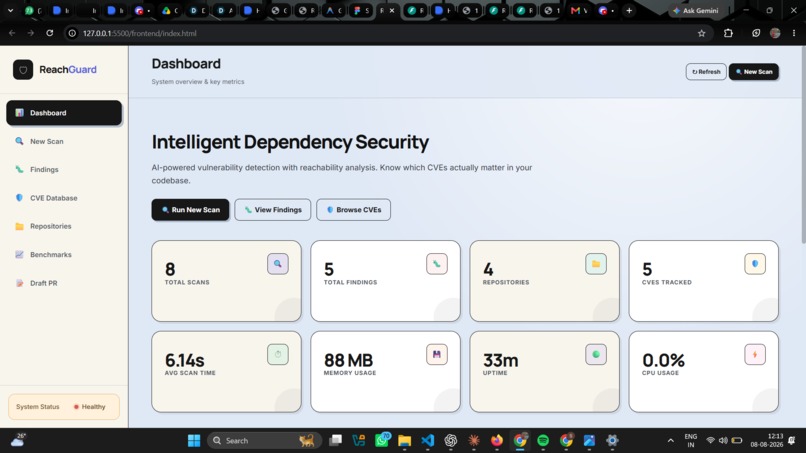This screenshot has width=806, height=453.
Task: Click the 'Intelligent Dependency Security' heading
Action: coord(290,142)
